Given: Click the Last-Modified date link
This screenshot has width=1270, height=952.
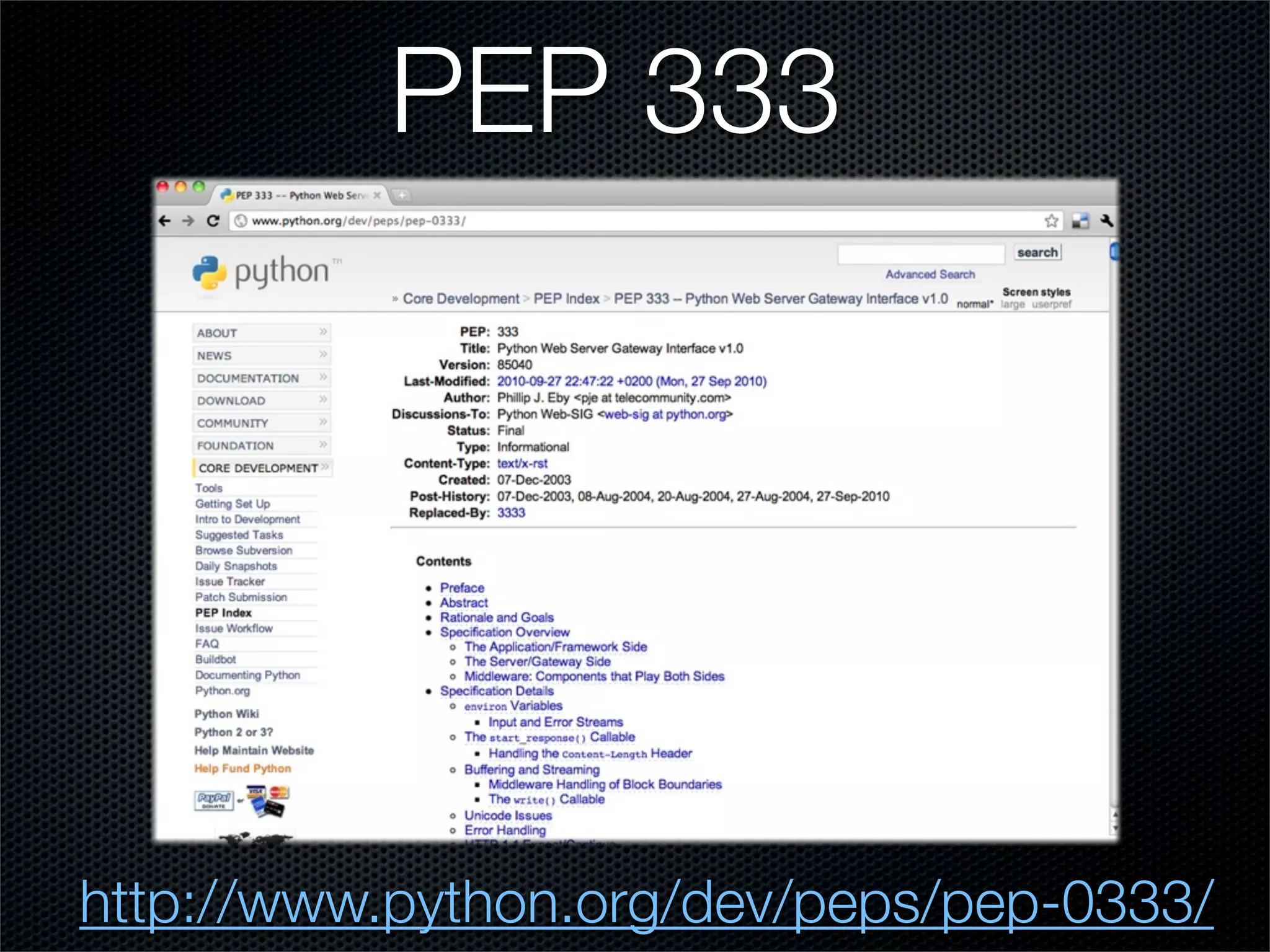Looking at the screenshot, I should tap(632, 381).
